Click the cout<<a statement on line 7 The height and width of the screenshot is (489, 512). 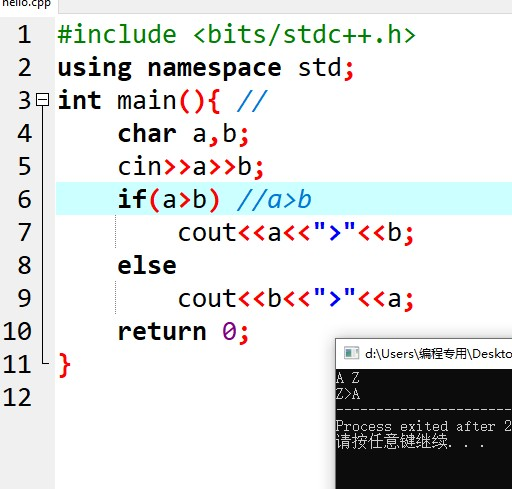[x=296, y=233]
